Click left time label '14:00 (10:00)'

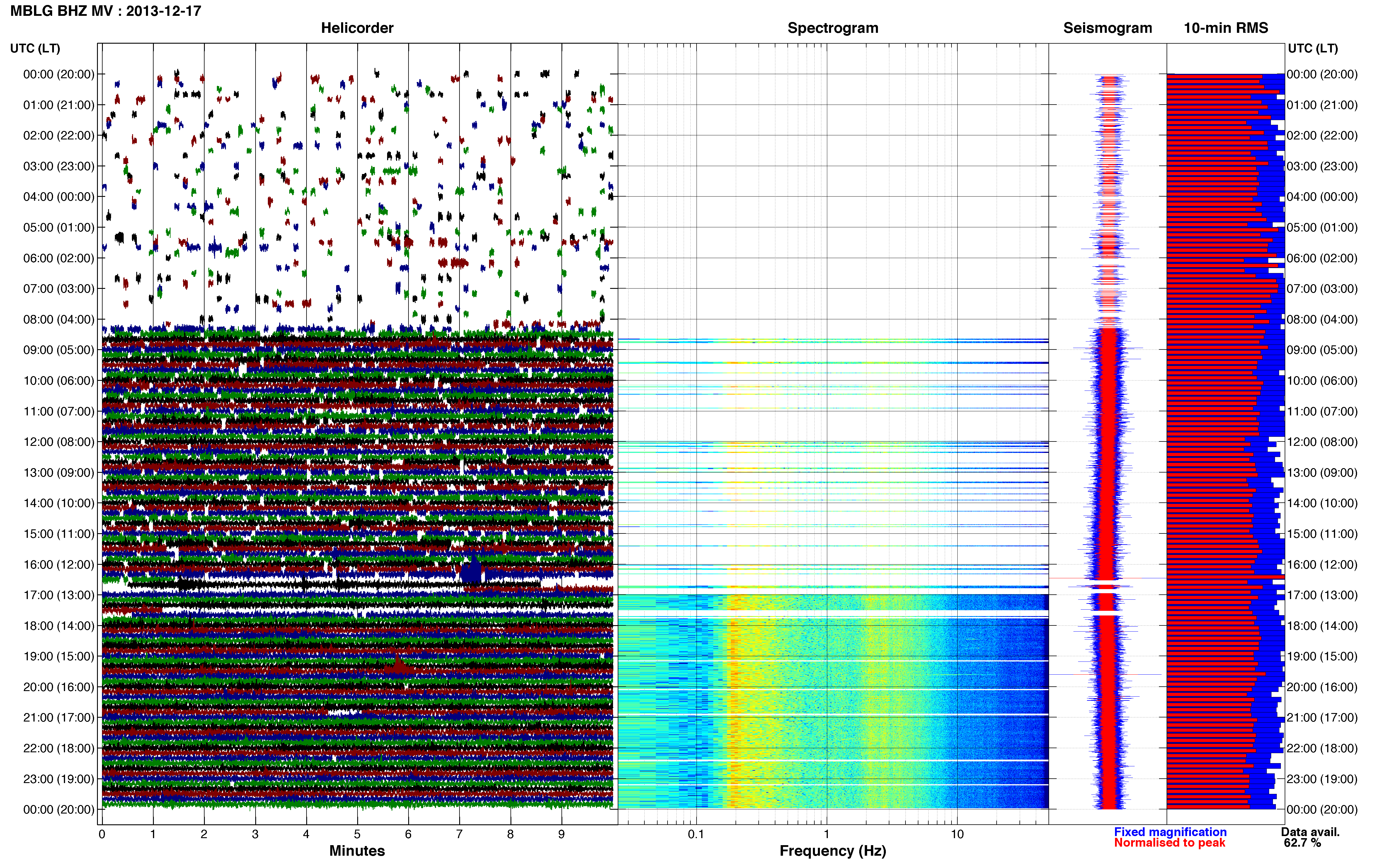click(59, 504)
